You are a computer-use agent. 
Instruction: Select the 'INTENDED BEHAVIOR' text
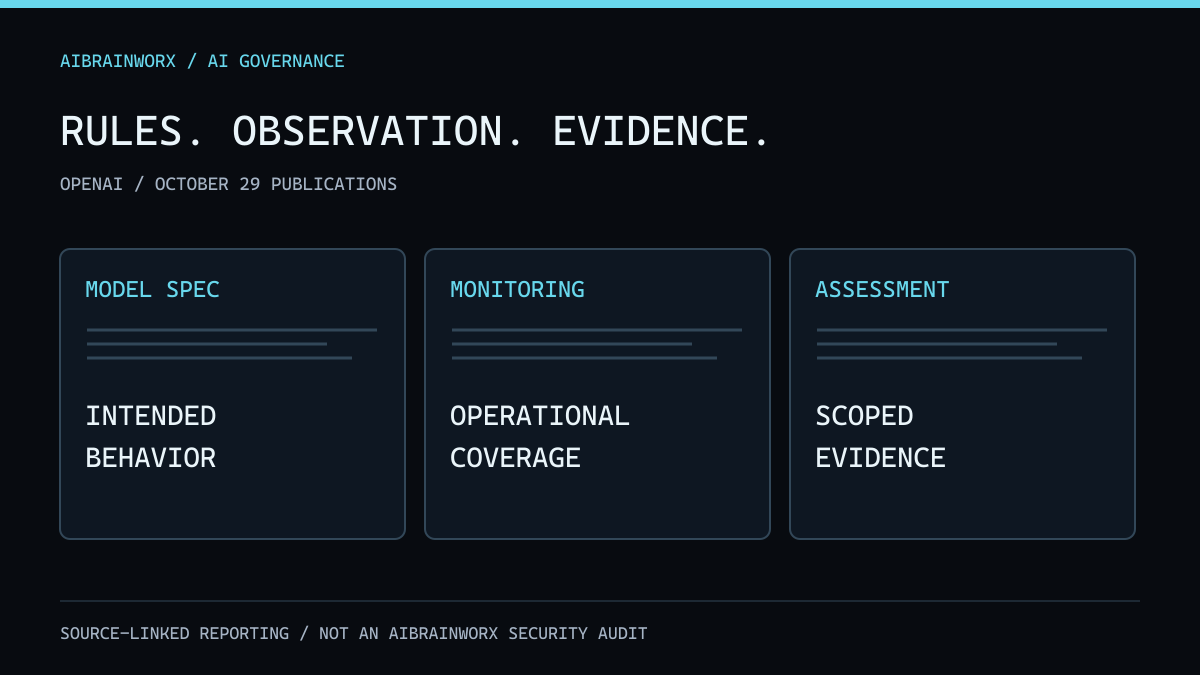151,437
